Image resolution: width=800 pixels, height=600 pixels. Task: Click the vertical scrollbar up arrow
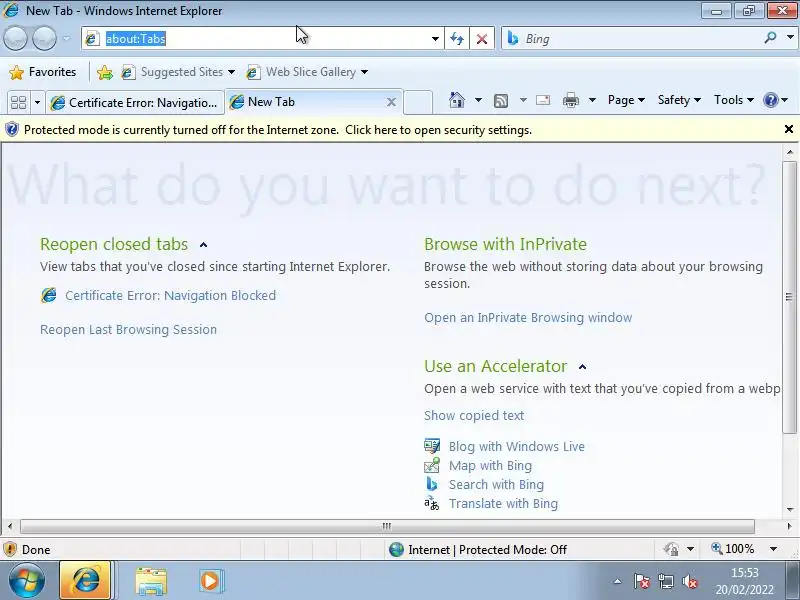[790, 152]
